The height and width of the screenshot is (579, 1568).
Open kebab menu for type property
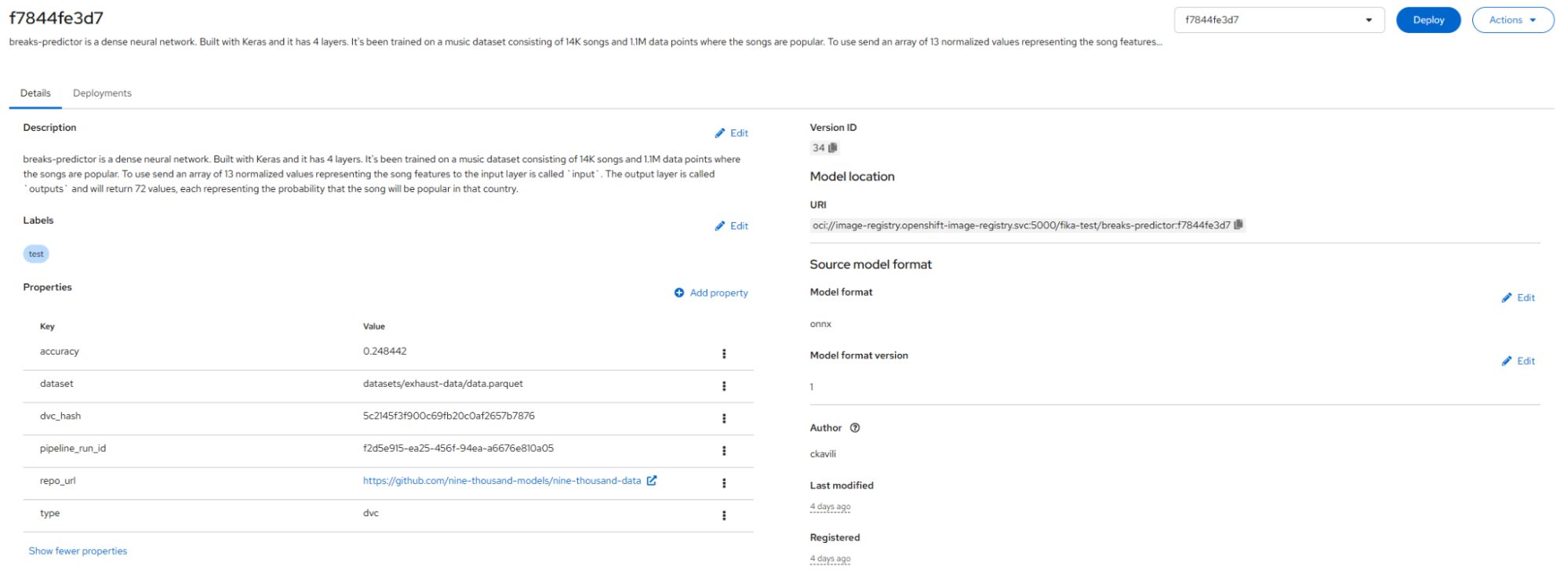click(723, 515)
